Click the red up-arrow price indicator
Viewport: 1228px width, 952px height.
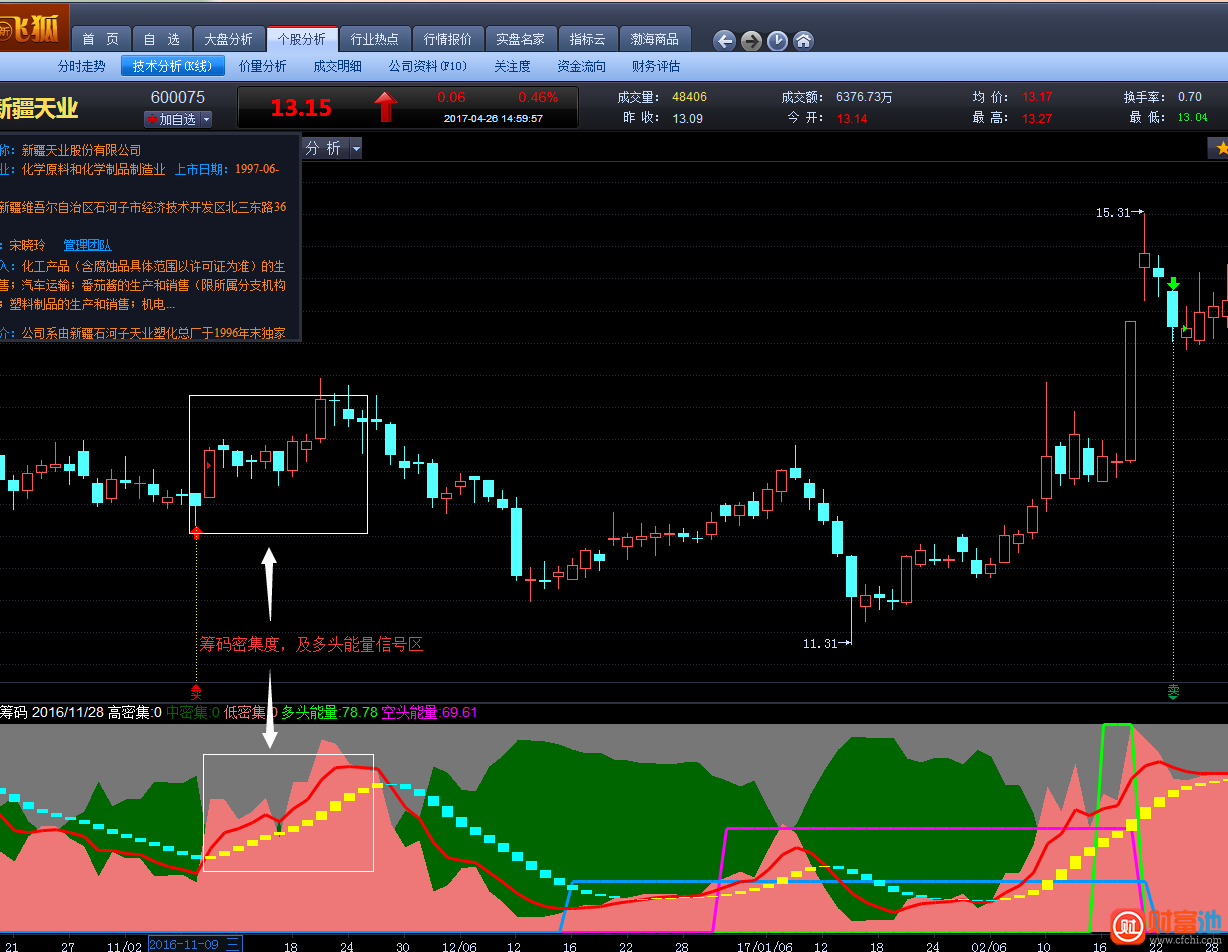point(385,106)
